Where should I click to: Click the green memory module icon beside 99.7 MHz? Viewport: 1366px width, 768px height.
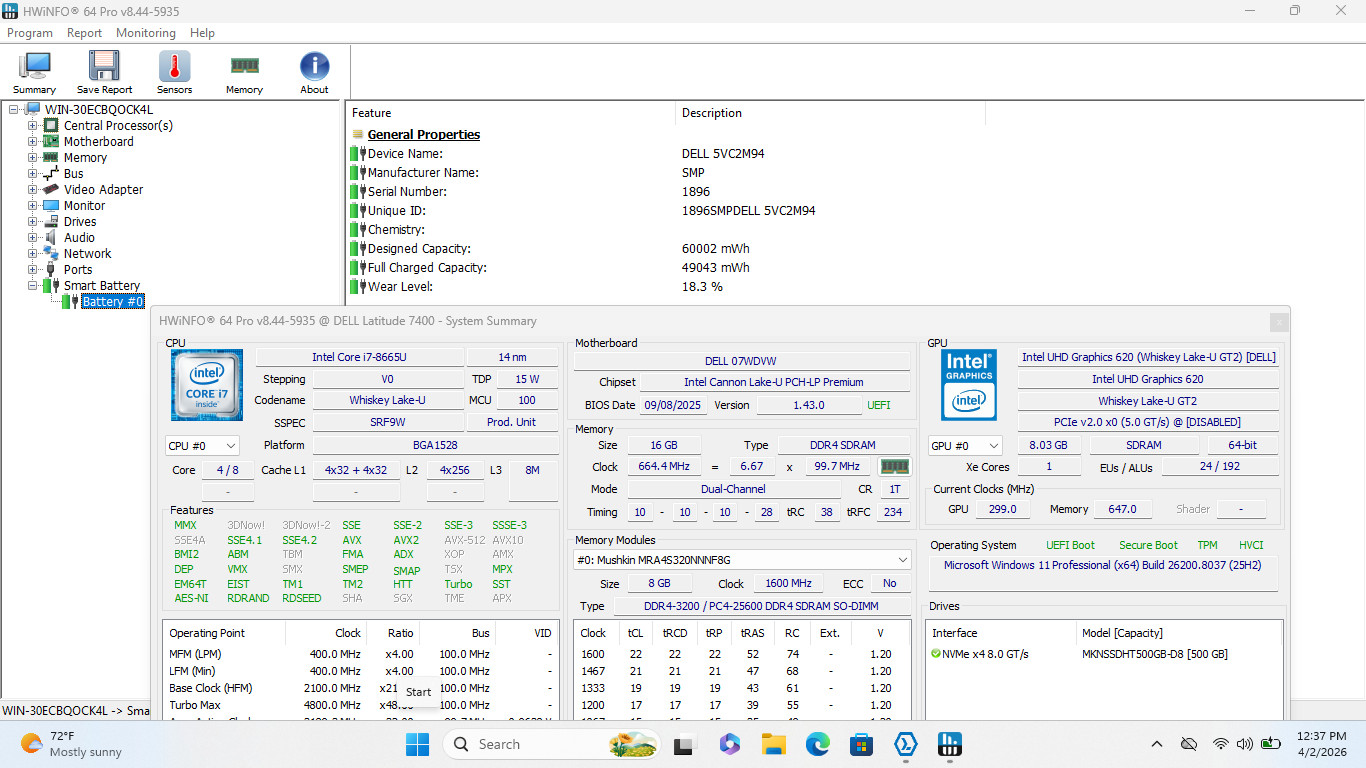894,466
